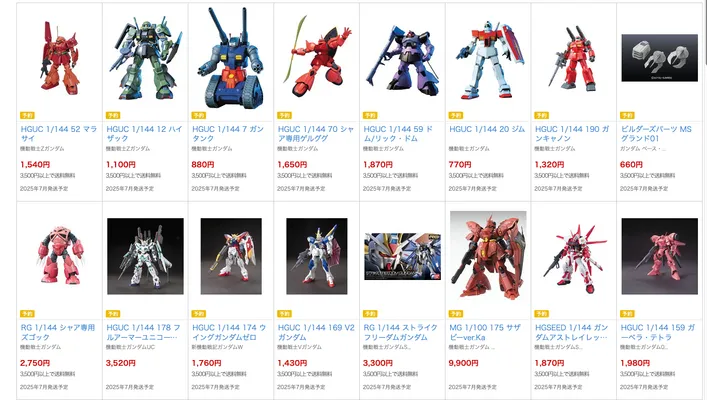Image resolution: width=720 pixels, height=400 pixels.
Task: Open the MG 1/100 175 サザビー ver.Ka link
Action: pyautogui.click(x=484, y=332)
